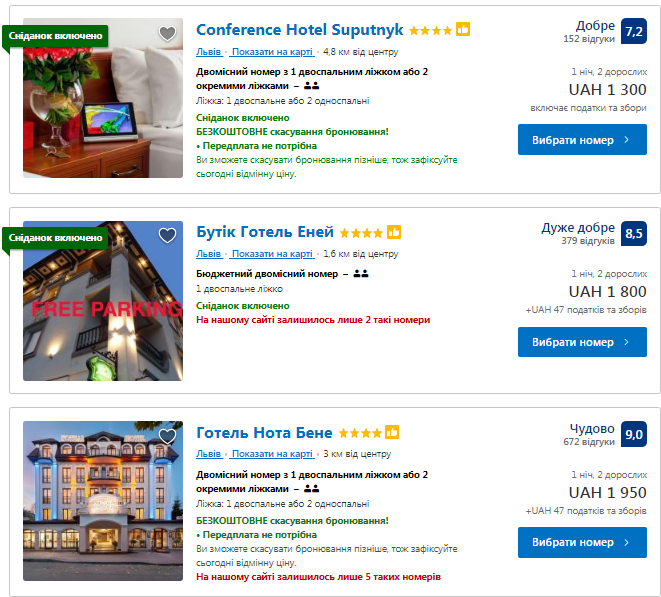
Task: Click the 7,2 rating score badge
Action: click(x=634, y=32)
